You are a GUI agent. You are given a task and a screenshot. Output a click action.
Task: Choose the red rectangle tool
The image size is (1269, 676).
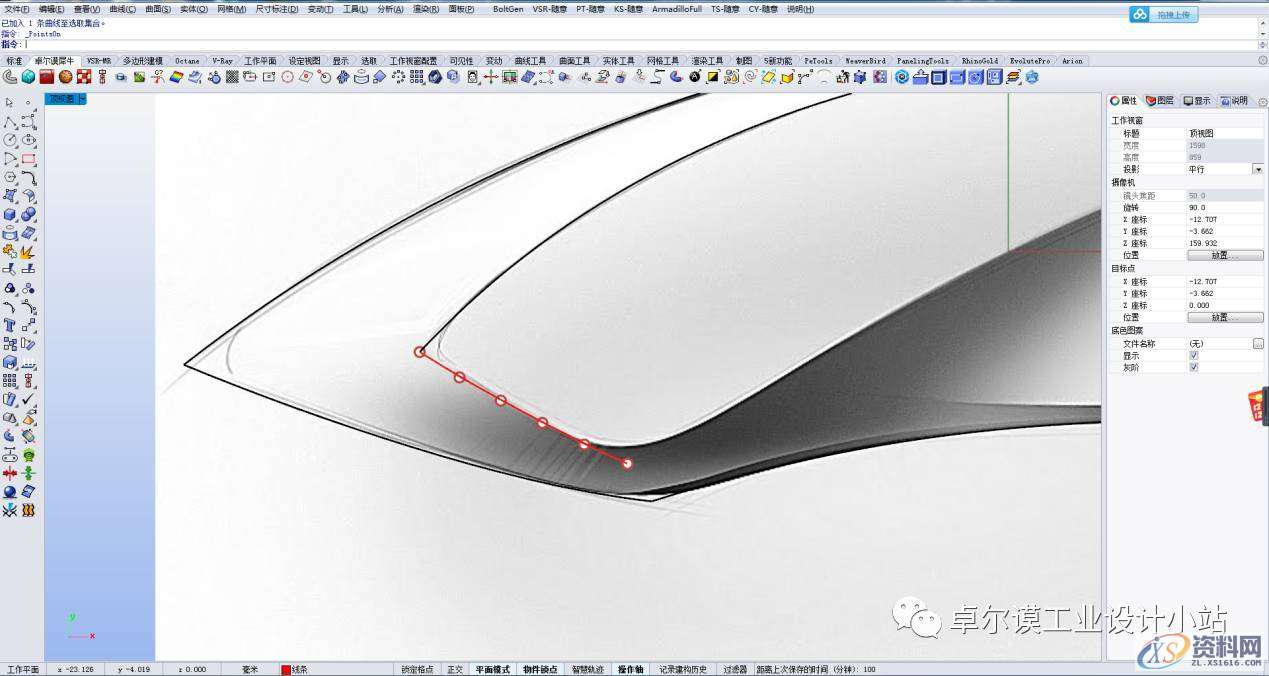click(x=28, y=159)
